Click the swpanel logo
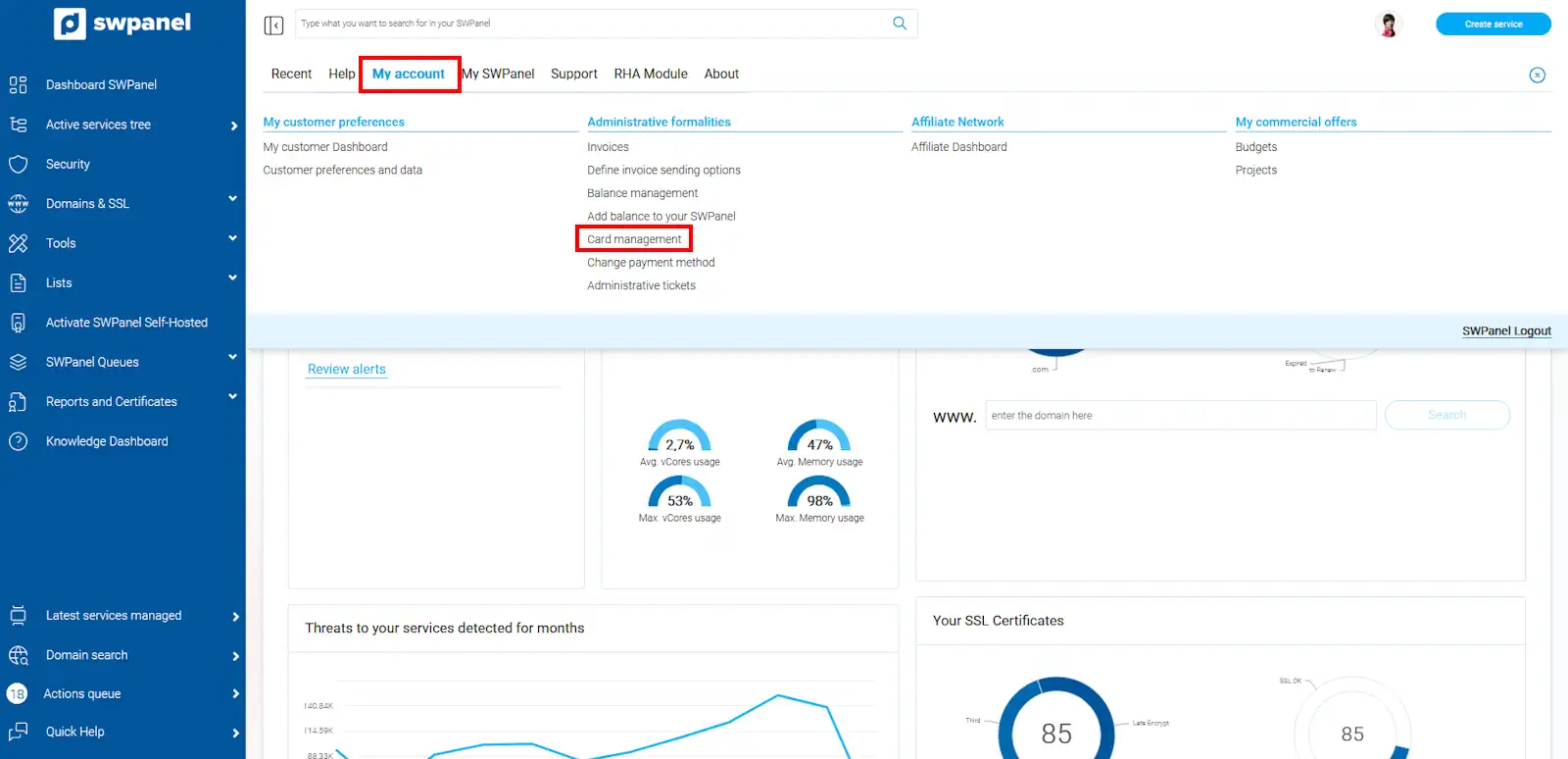This screenshot has height=759, width=1568. pos(122,24)
